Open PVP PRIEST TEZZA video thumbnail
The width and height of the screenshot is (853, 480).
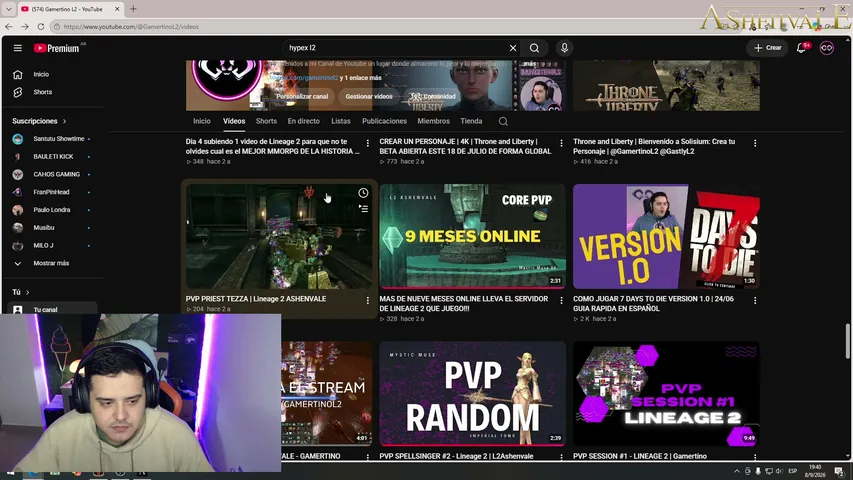[279, 236]
